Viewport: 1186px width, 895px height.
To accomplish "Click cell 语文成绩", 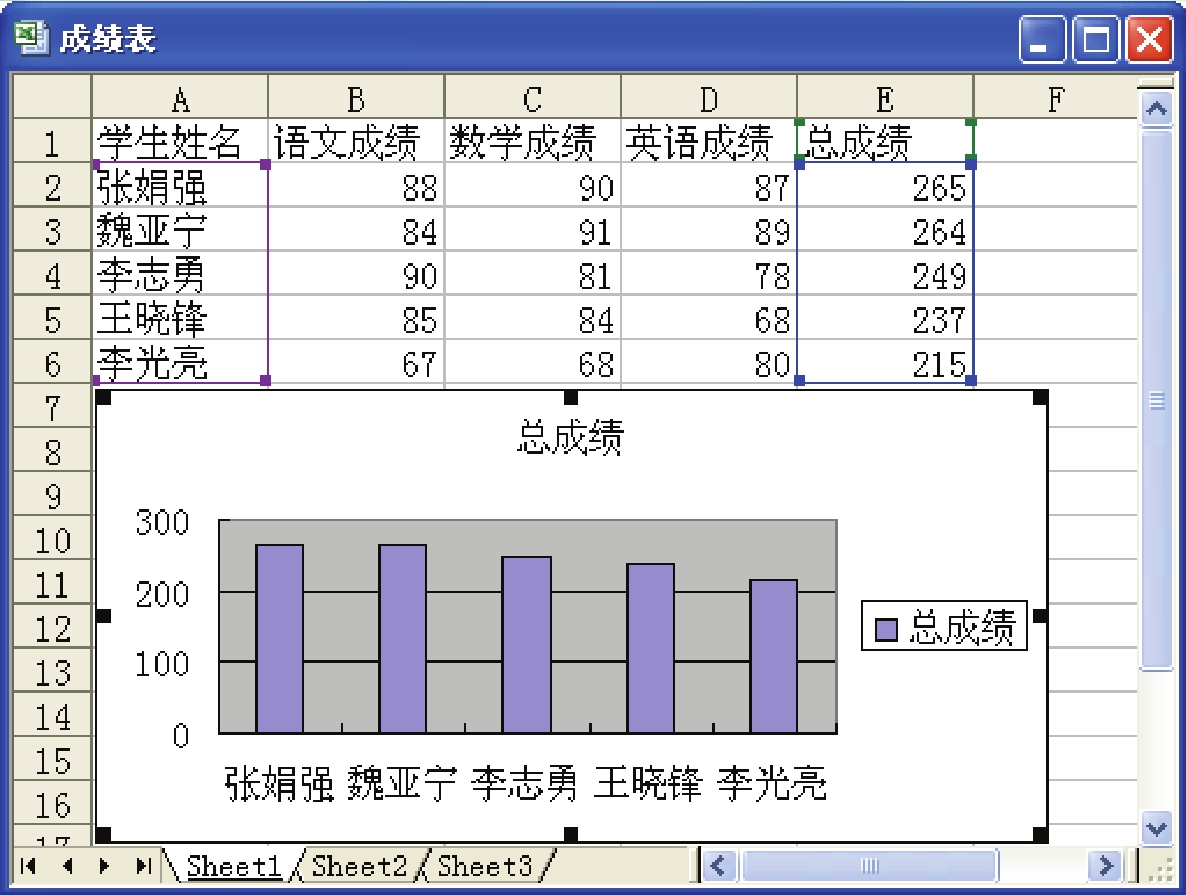I will pyautogui.click(x=356, y=141).
